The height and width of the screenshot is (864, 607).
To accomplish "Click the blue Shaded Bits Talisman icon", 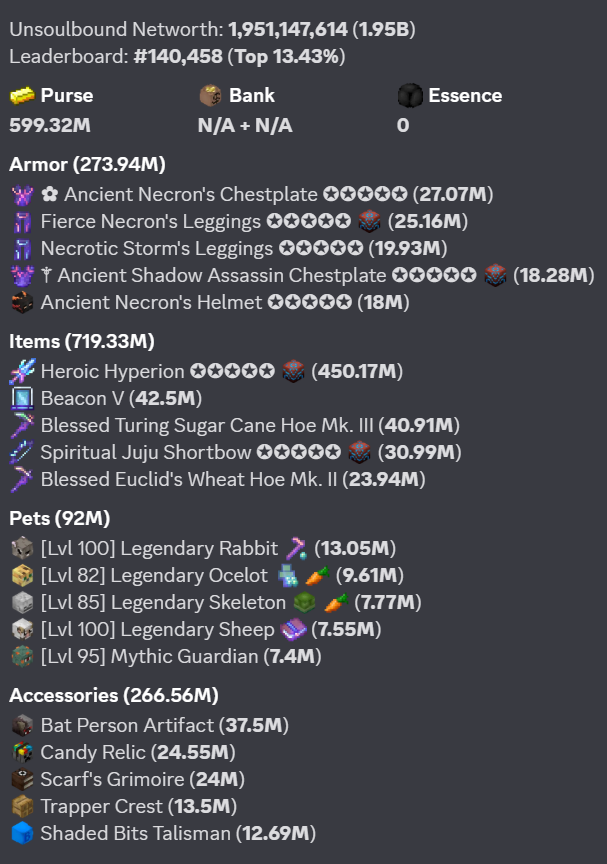I will pyautogui.click(x=22, y=833).
